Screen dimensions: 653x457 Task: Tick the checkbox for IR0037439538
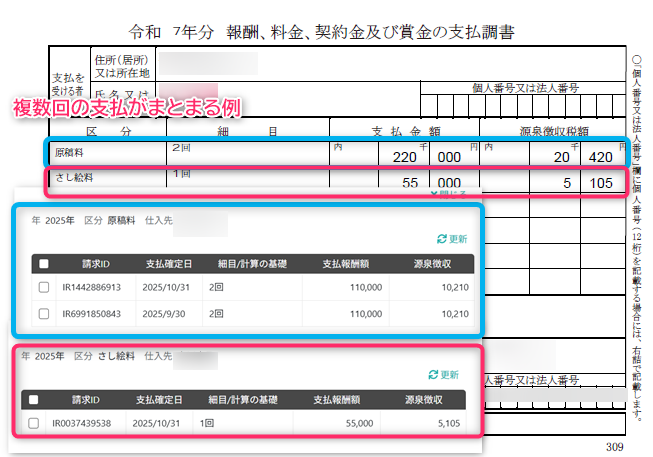[31, 424]
